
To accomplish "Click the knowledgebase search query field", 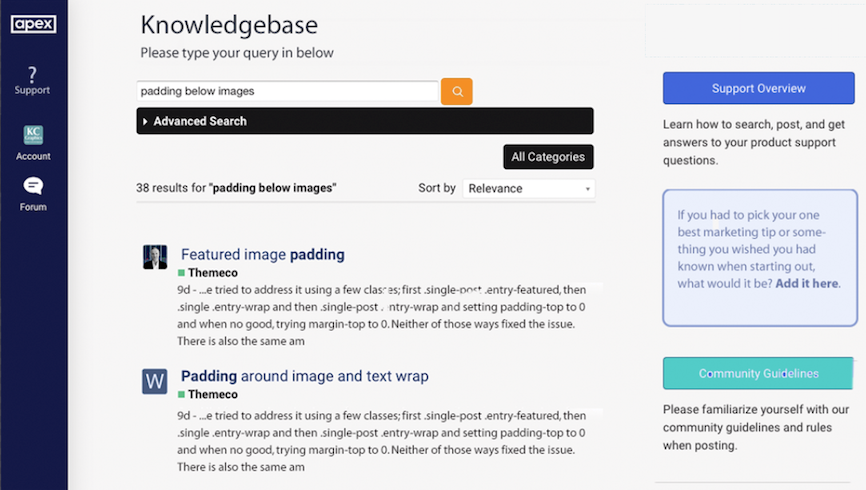I will [287, 91].
